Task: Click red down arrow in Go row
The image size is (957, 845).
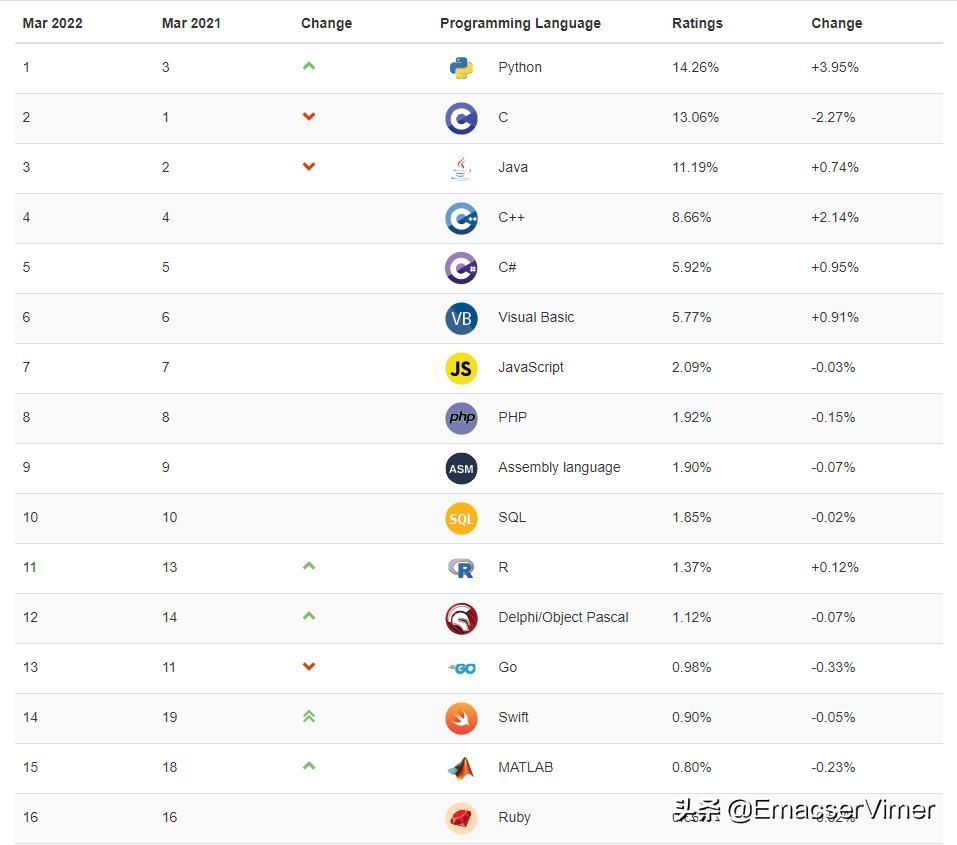Action: 309,666
